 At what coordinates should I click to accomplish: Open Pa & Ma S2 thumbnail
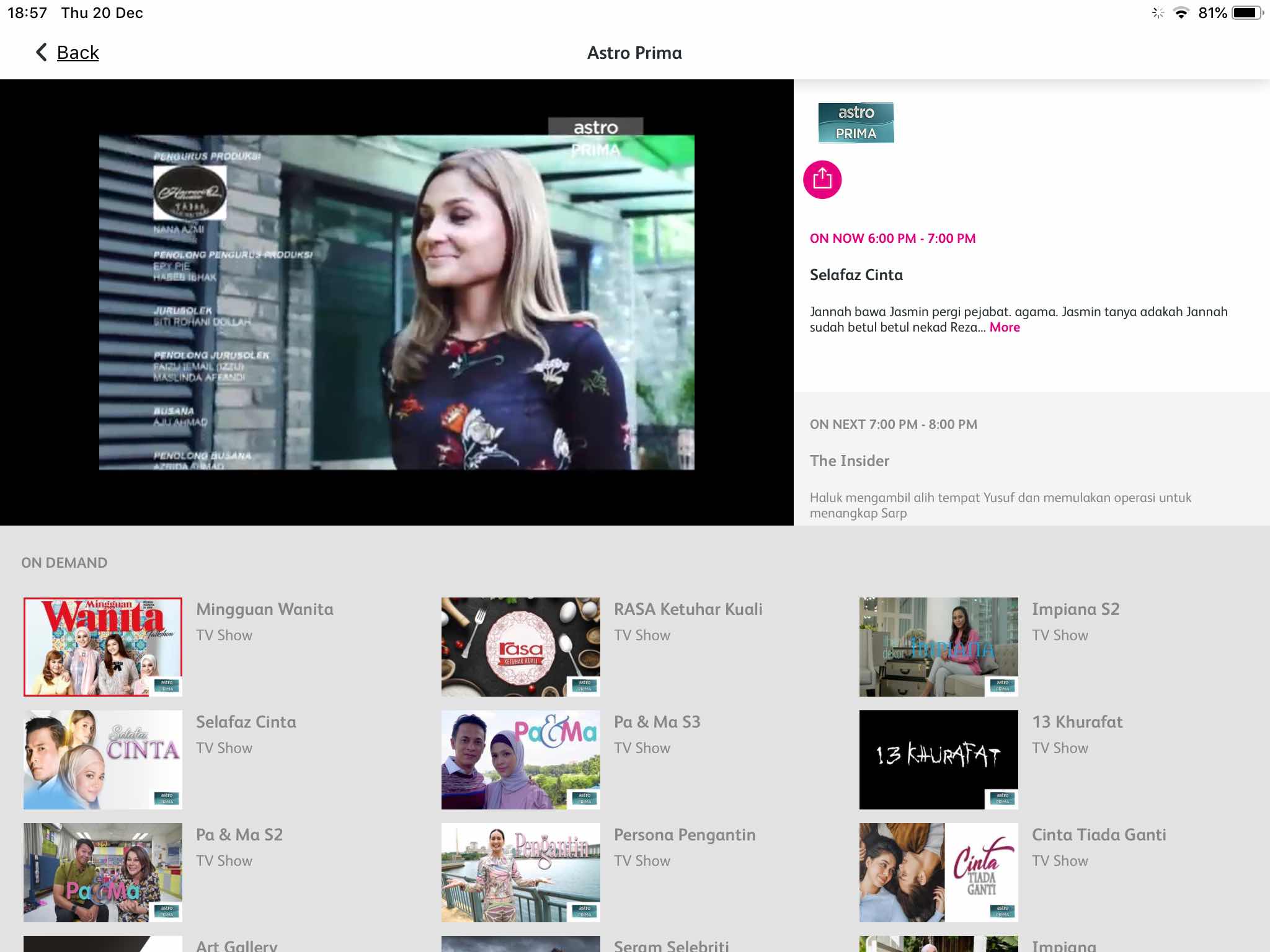tap(103, 873)
